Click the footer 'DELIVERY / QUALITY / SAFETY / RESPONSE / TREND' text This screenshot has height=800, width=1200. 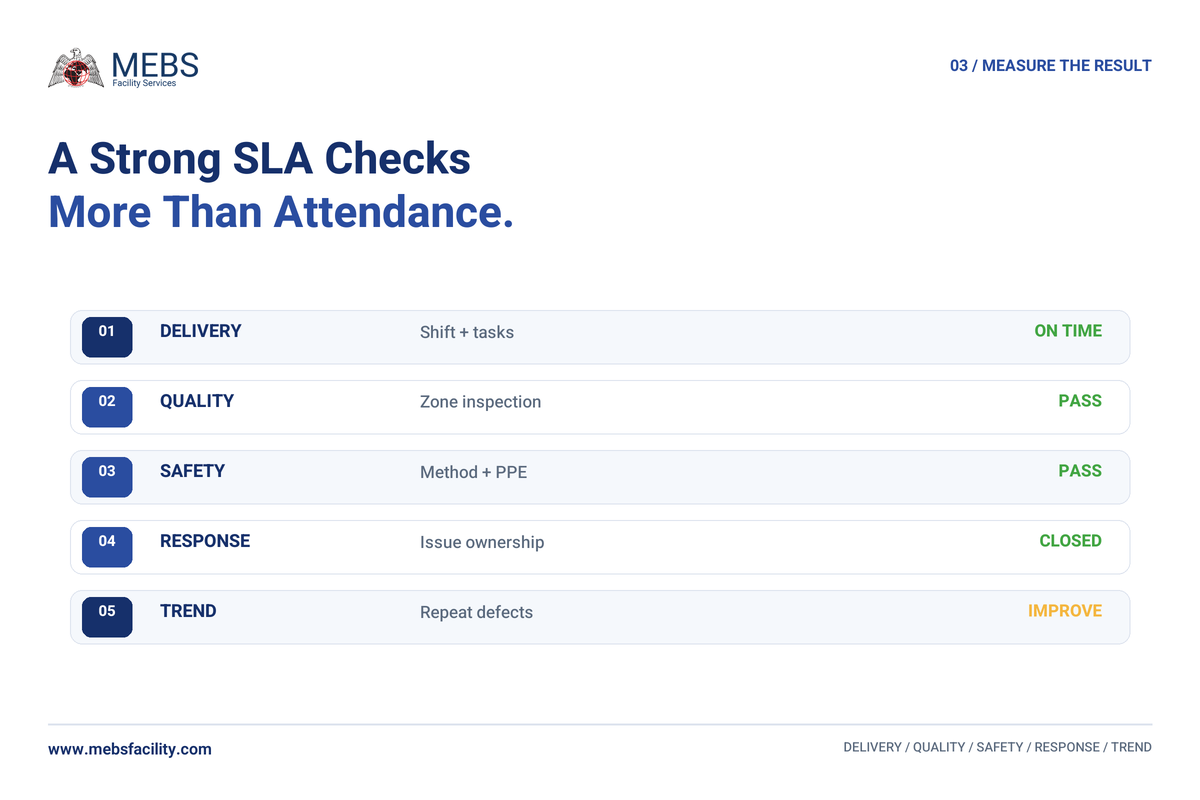click(x=998, y=747)
